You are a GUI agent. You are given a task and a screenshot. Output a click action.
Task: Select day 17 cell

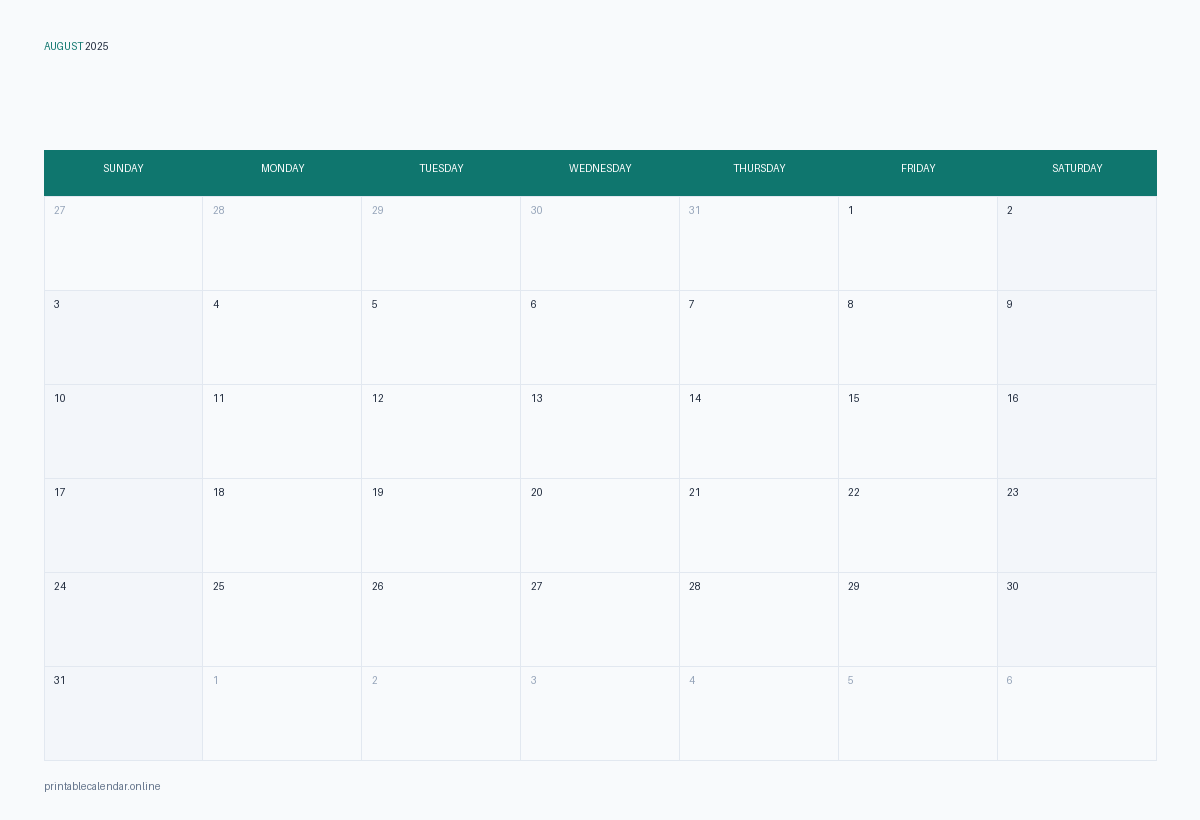124,526
